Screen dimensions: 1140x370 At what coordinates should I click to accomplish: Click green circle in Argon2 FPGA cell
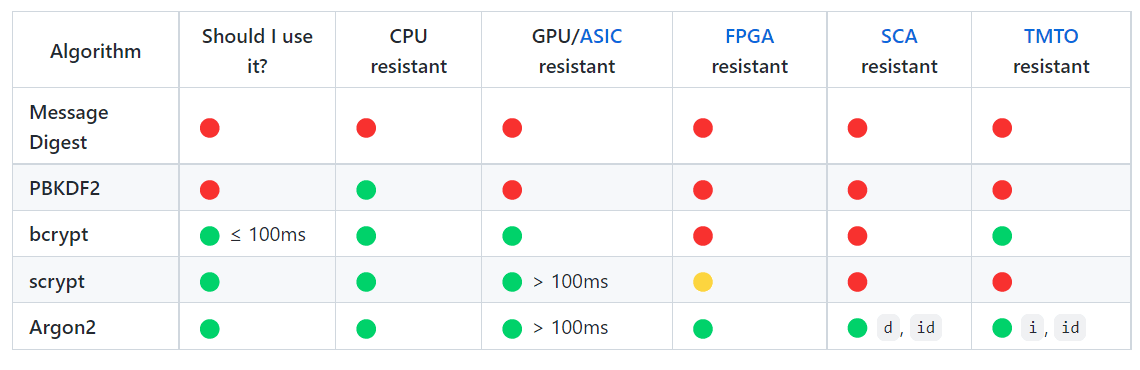click(703, 329)
